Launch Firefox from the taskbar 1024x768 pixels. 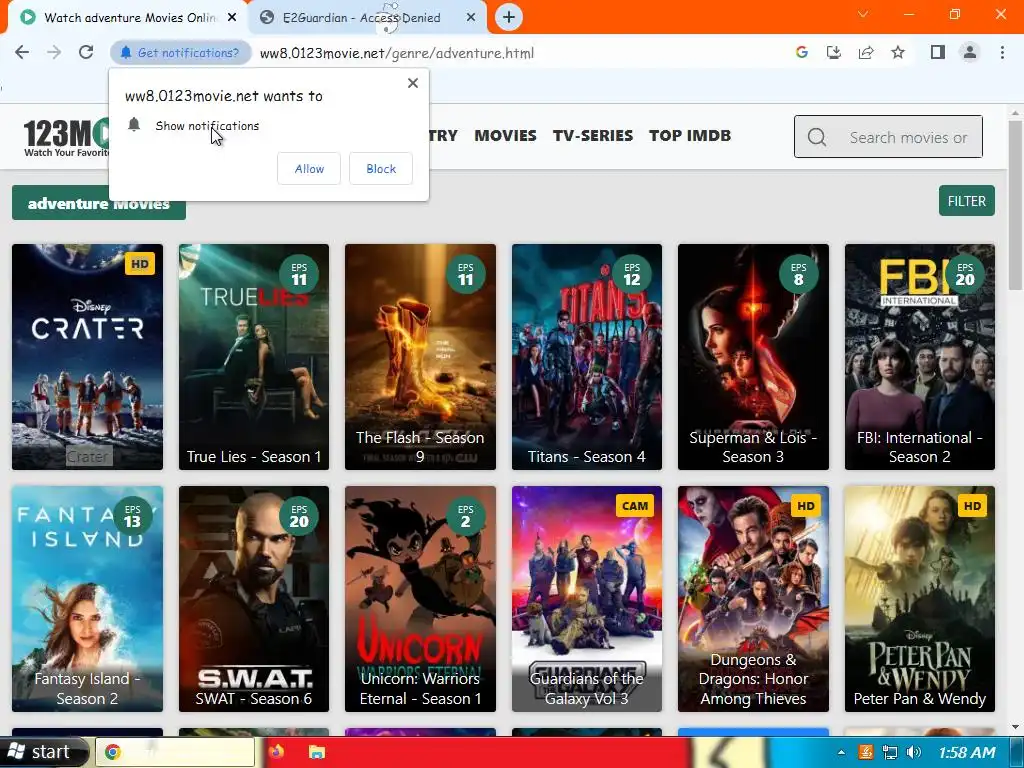click(x=276, y=752)
